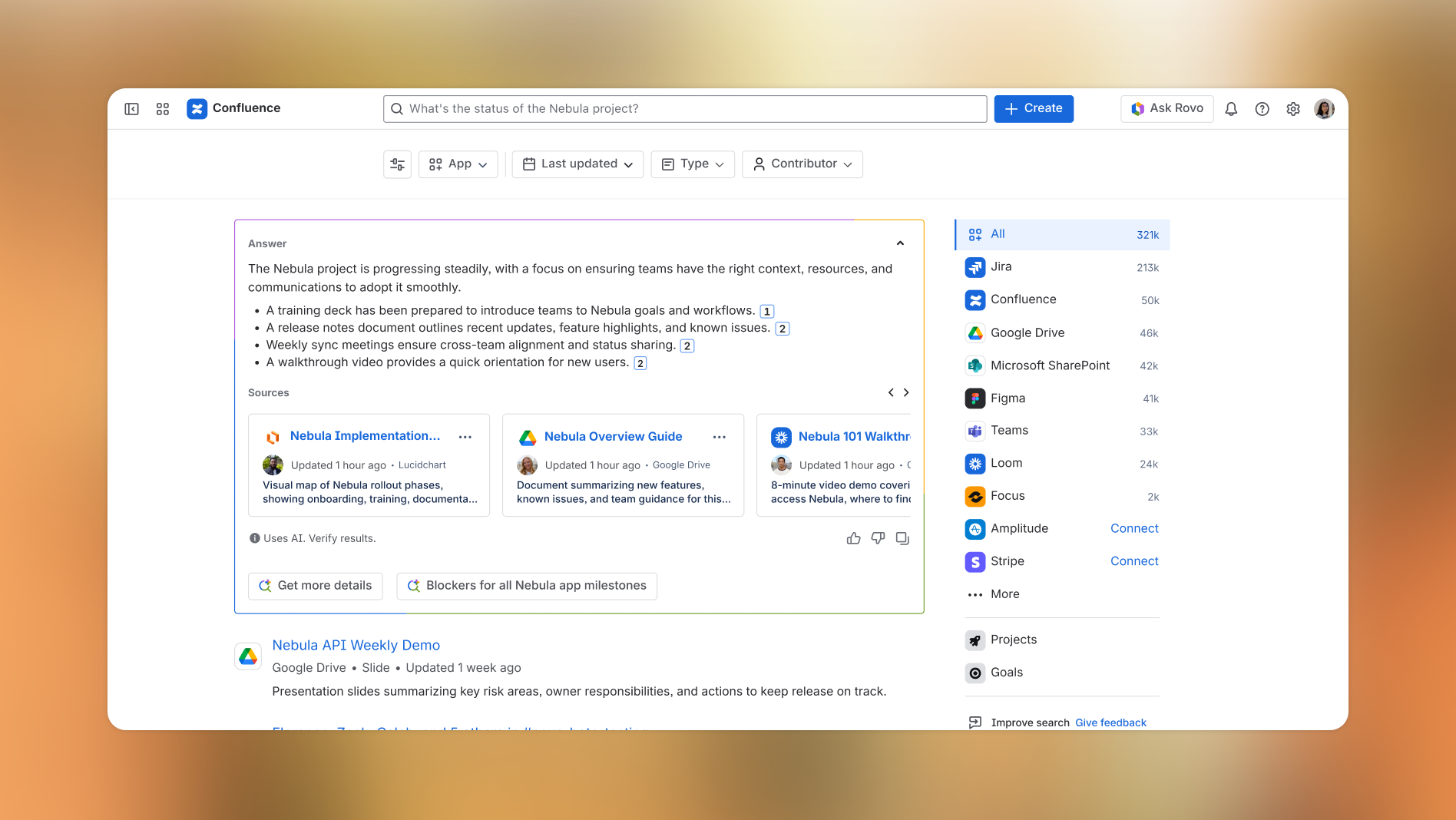Screen dimensions: 1456x820
Task: Click Blockers for all Nebula app milestones
Action: (527, 586)
